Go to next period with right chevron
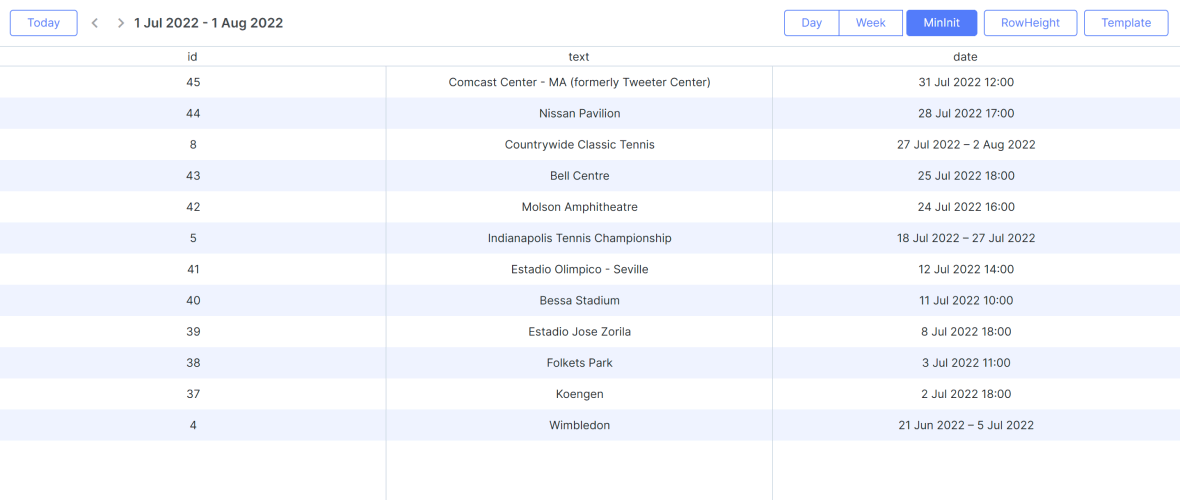1180x500 pixels. click(120, 23)
